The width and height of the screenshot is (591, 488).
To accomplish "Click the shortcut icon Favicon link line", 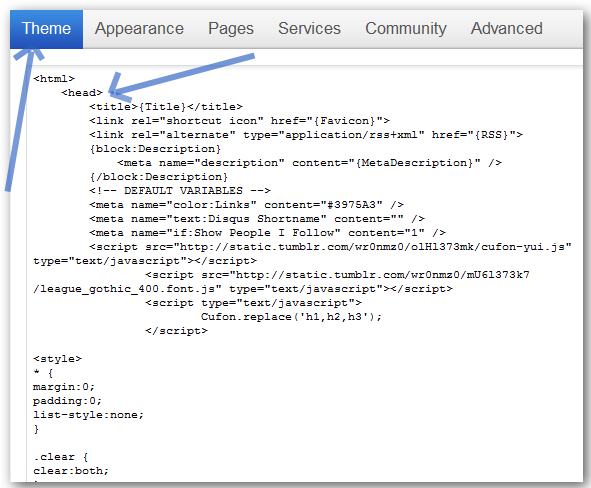I will [239, 121].
